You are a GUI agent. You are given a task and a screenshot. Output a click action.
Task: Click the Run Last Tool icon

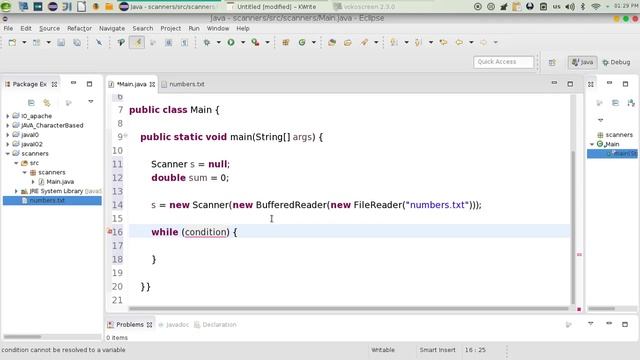point(256,42)
